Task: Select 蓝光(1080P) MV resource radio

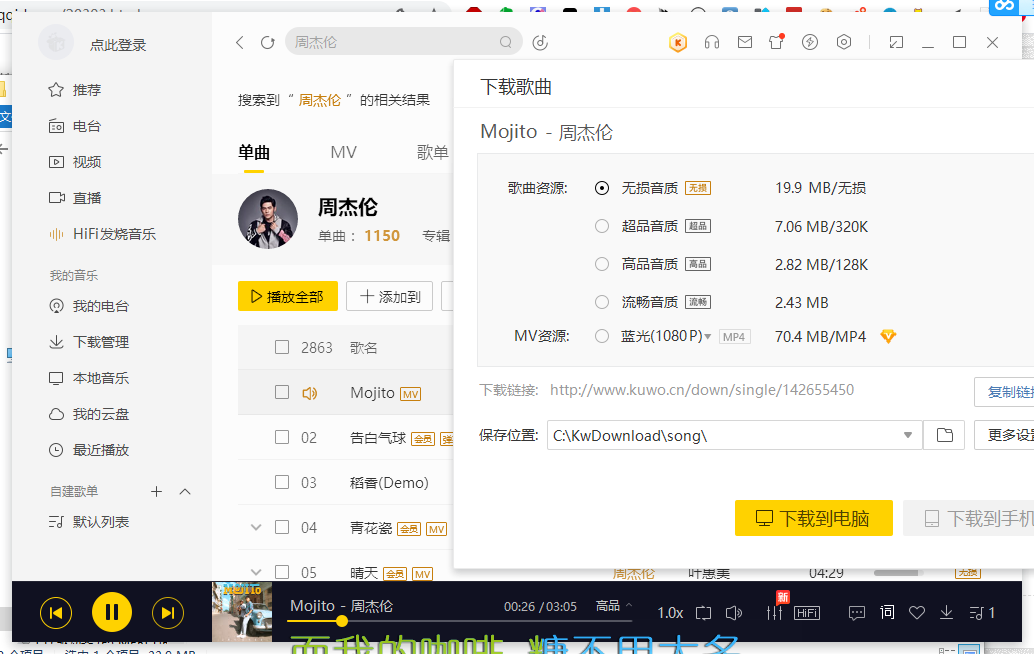Action: 601,336
